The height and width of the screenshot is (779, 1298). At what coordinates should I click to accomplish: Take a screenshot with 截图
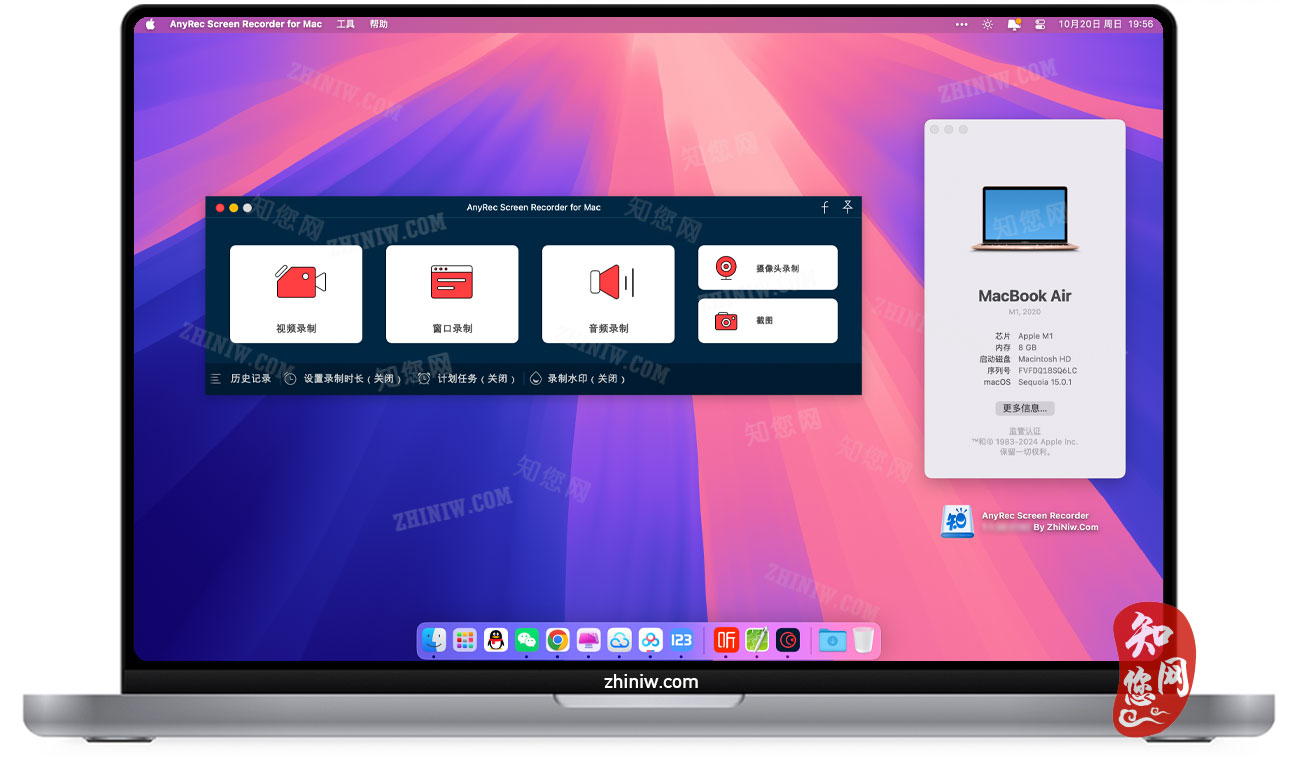pos(768,321)
